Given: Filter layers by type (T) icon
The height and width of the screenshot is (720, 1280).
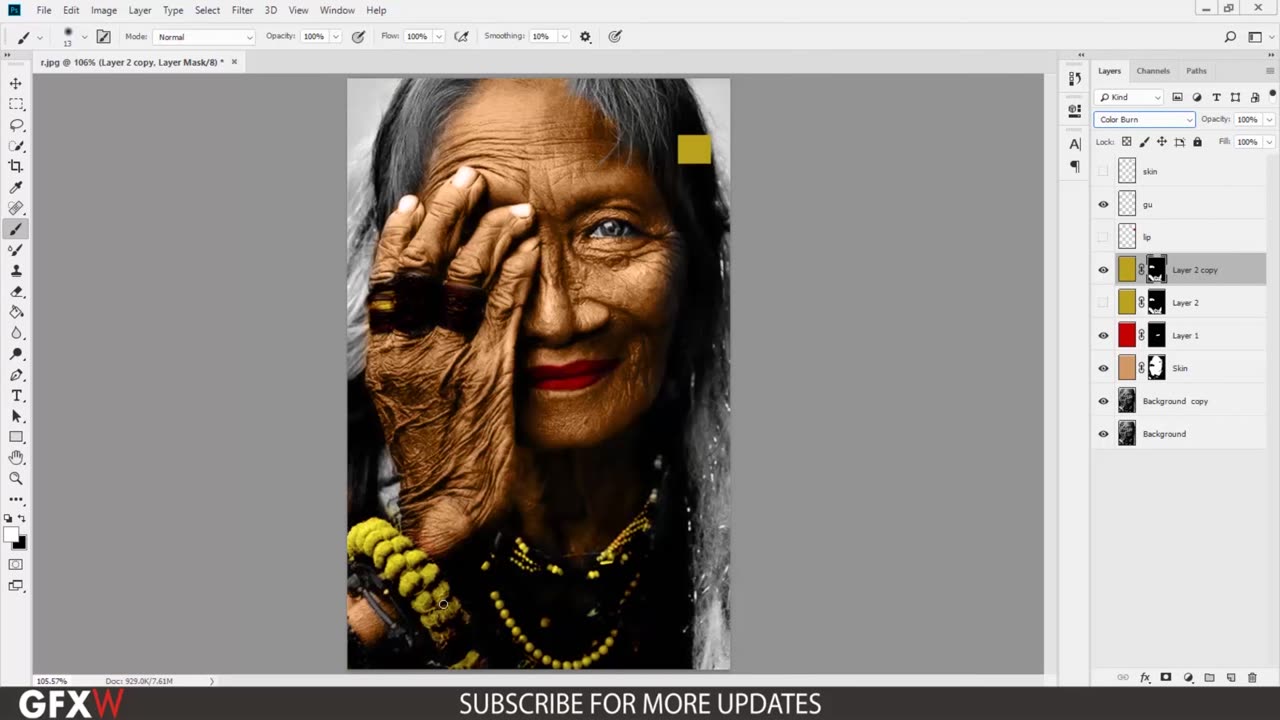Looking at the screenshot, I should coord(1216,97).
